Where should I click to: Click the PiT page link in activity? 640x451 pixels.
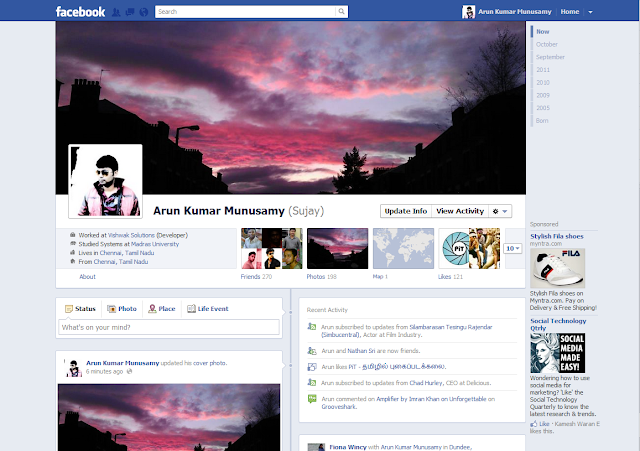click(x=397, y=367)
